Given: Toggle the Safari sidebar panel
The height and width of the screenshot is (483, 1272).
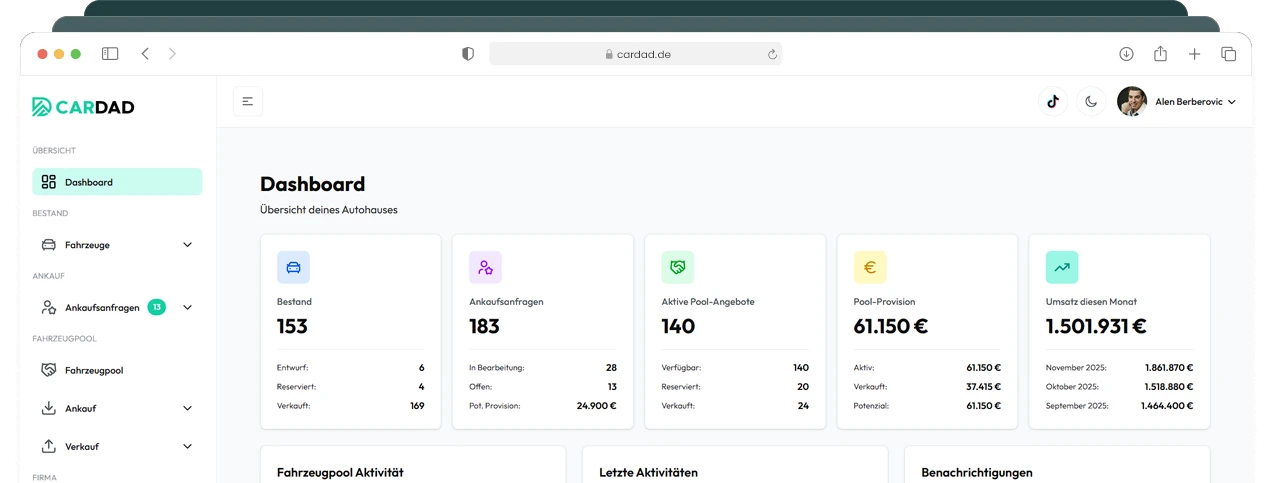Looking at the screenshot, I should coord(110,54).
